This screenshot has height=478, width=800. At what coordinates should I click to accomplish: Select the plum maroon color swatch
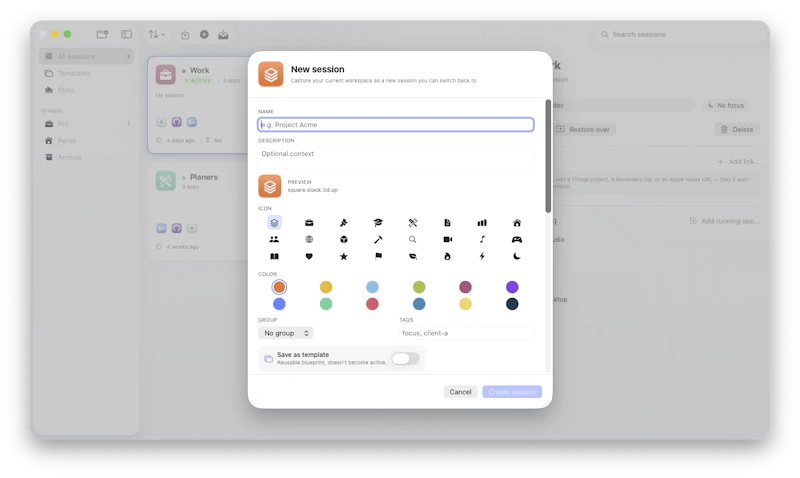[x=465, y=287]
